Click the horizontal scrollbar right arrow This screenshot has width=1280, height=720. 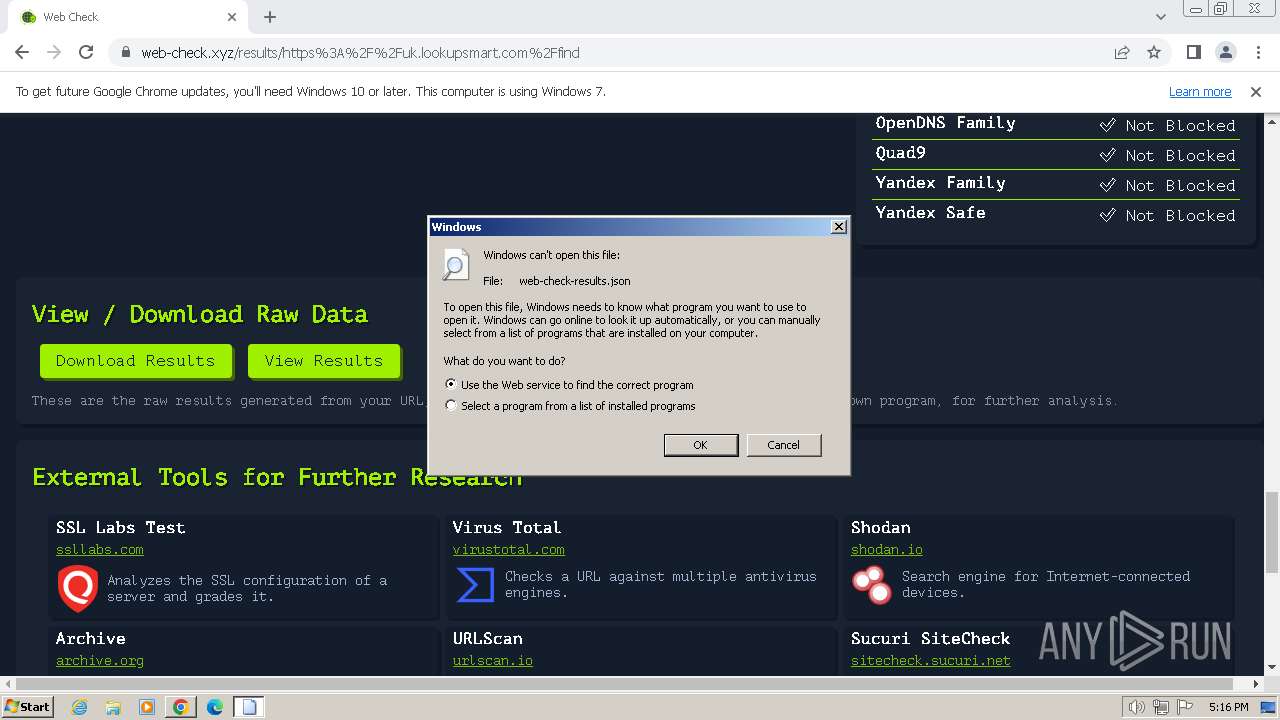tap(1256, 685)
